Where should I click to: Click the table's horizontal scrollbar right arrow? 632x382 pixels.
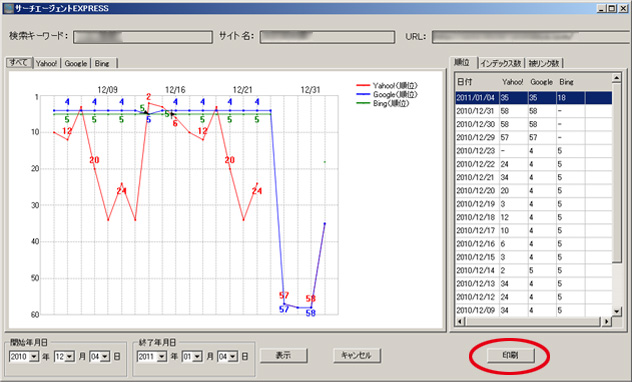(607, 321)
